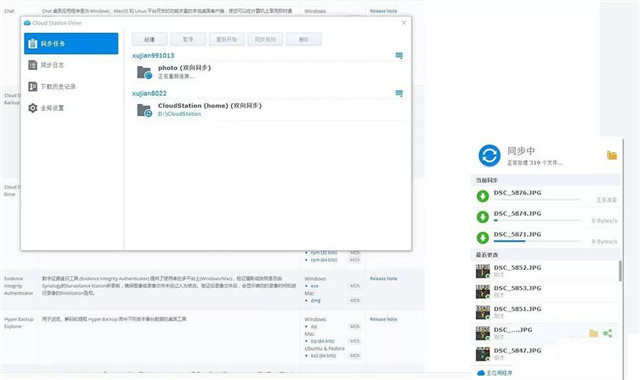The height and width of the screenshot is (380, 640).
Task: Open Release Note link for Chat row
Action: click(x=383, y=11)
